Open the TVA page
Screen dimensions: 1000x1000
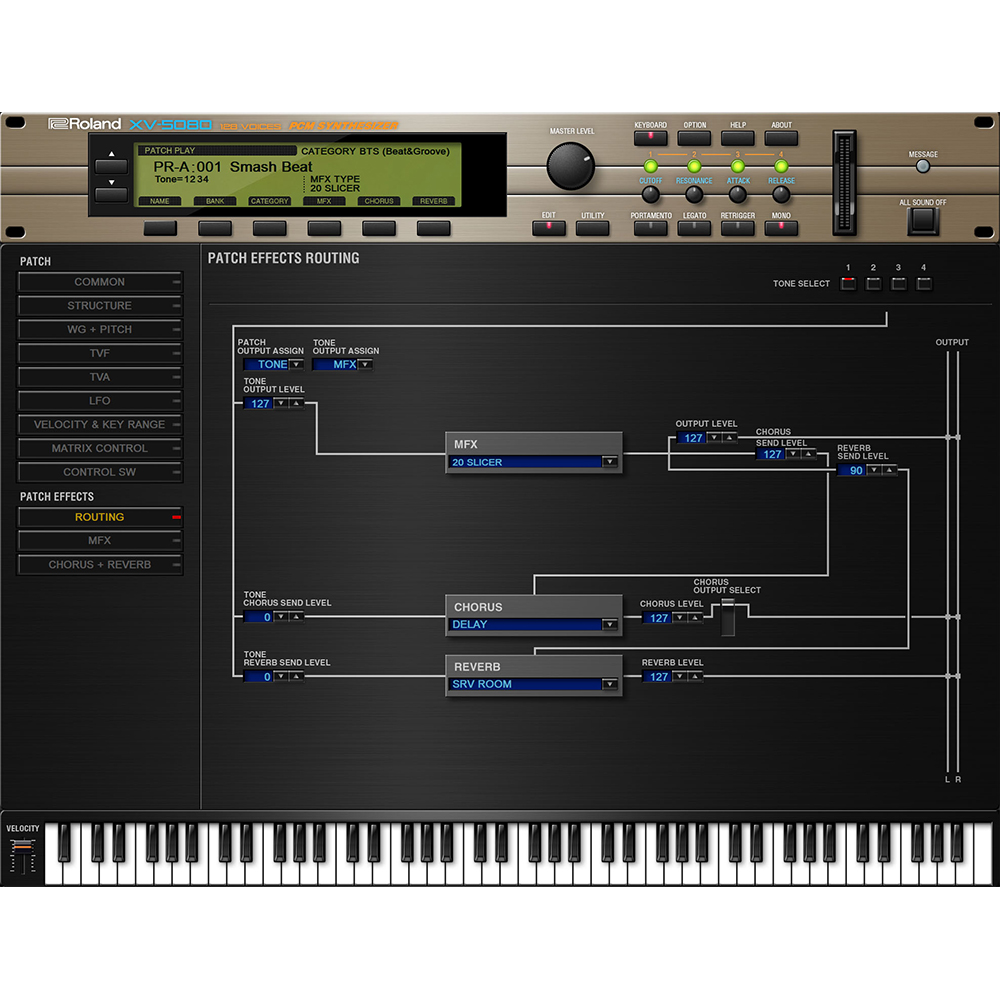pos(100,377)
